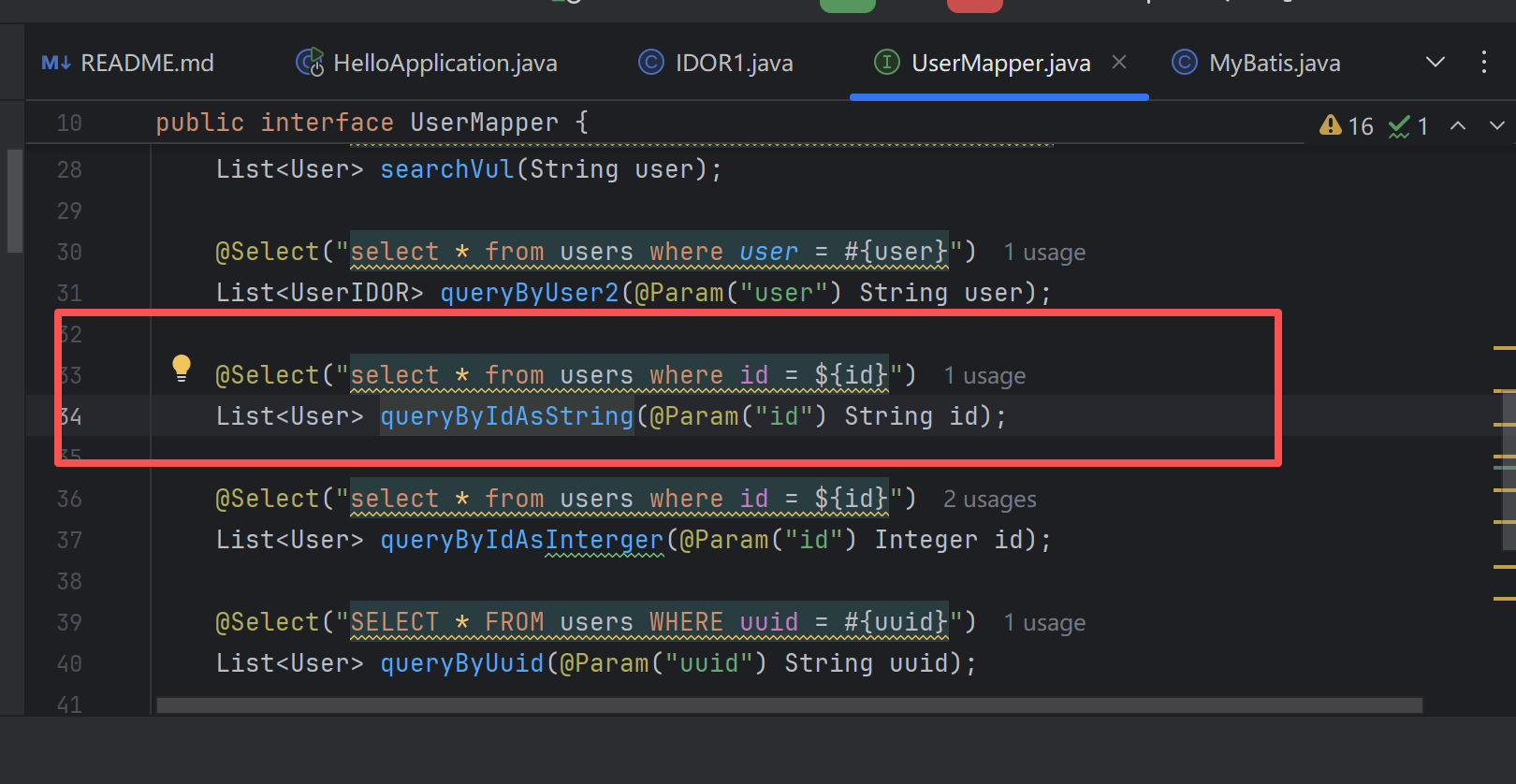This screenshot has height=784, width=1516.
Task: Click the #{uuid} placeholder on line 39
Action: 896,622
